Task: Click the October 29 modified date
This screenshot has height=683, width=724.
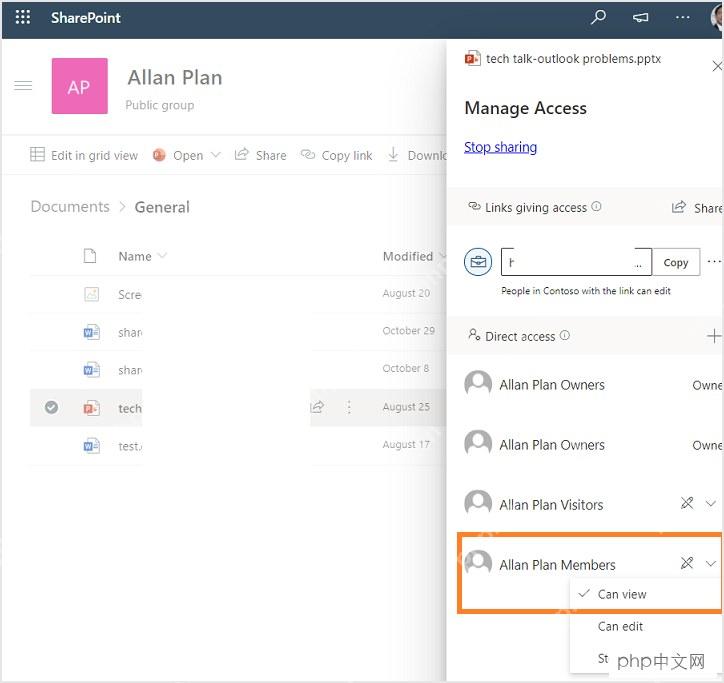Action: [409, 331]
